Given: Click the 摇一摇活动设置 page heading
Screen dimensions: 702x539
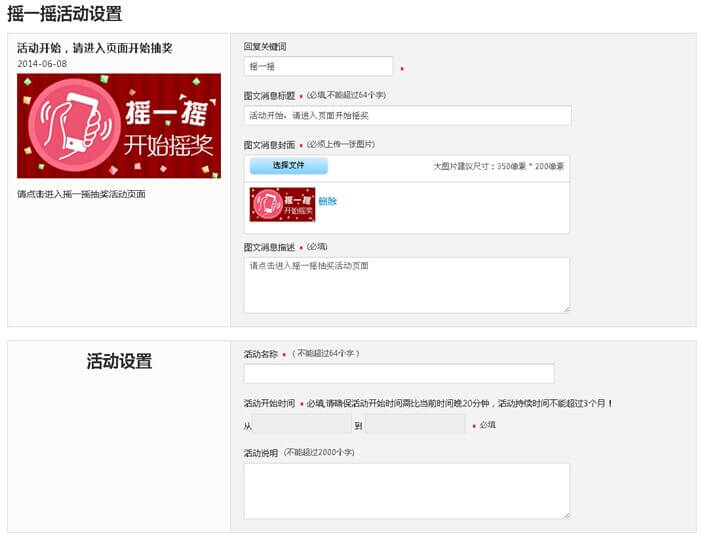Looking at the screenshot, I should click(x=64, y=13).
